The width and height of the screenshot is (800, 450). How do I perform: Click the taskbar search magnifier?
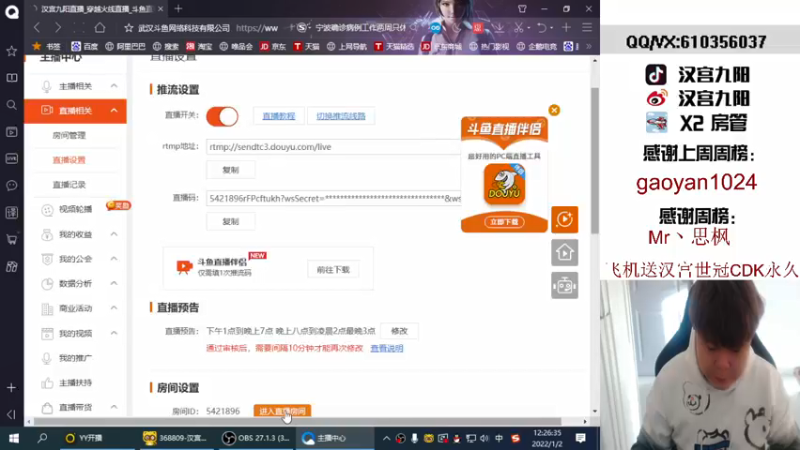tap(42, 438)
